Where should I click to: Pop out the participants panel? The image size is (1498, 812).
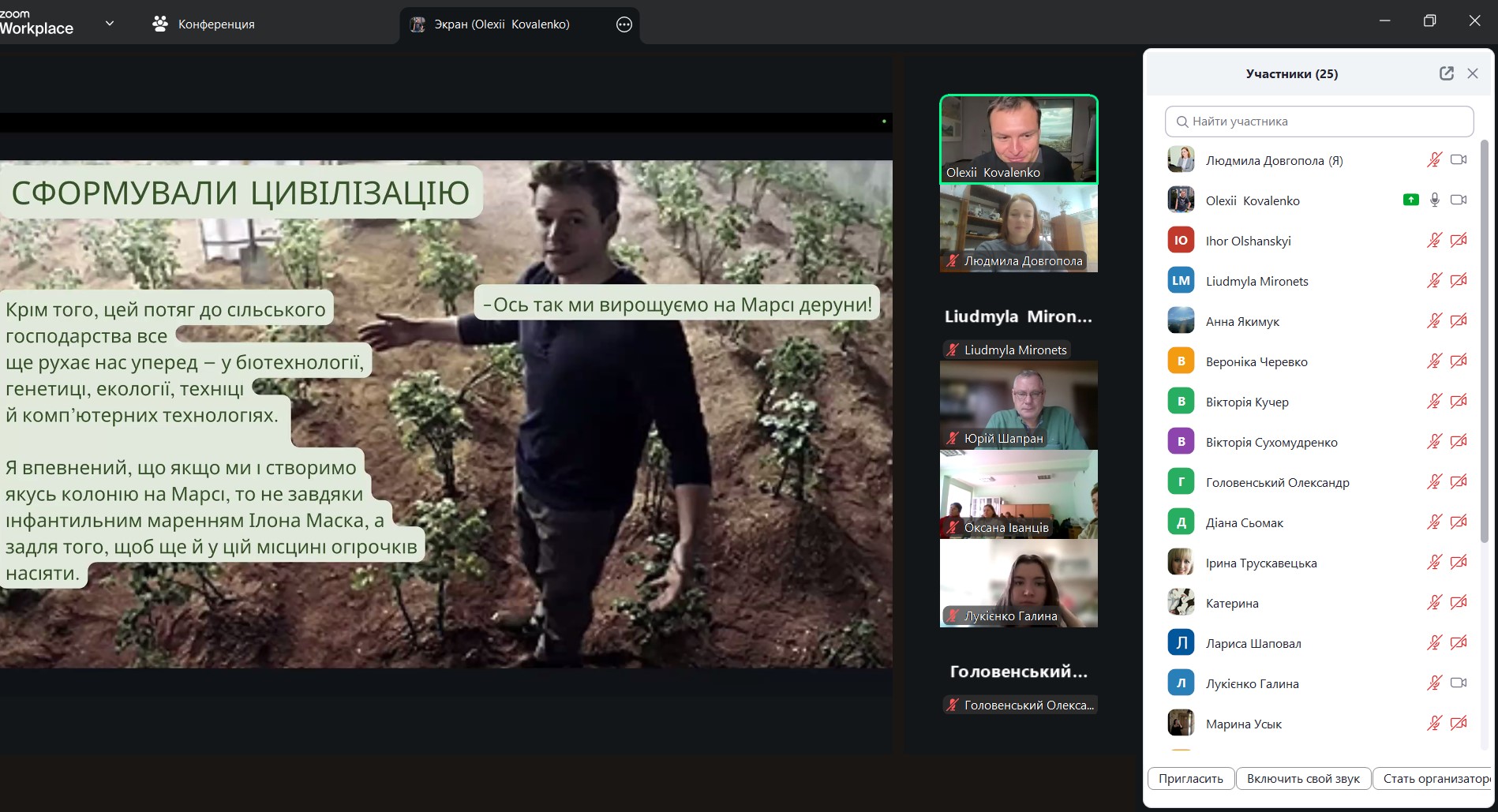click(x=1446, y=73)
